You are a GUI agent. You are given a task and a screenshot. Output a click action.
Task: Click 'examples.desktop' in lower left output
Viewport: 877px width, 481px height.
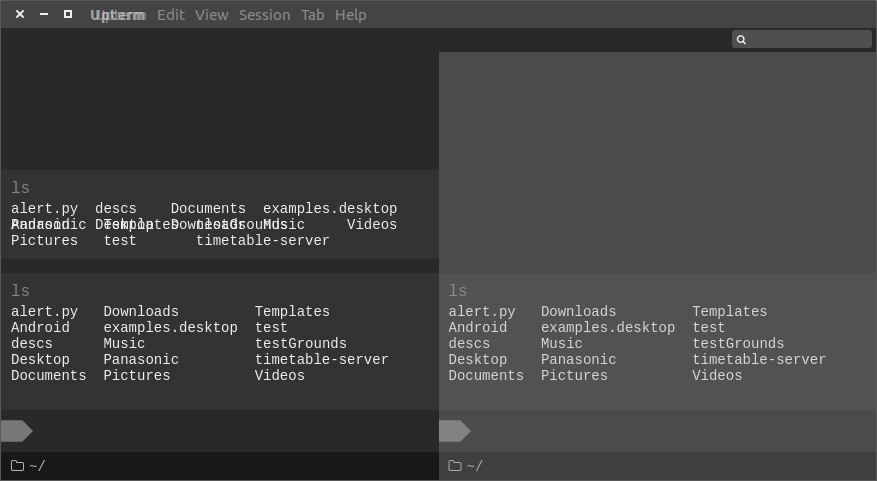(x=171, y=328)
